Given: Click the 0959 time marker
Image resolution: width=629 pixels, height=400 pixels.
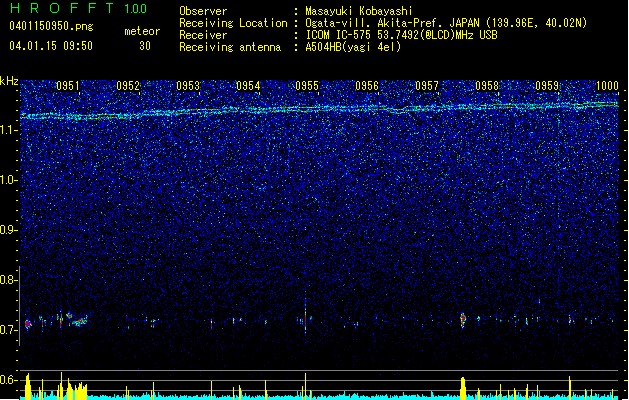Looking at the screenshot, I should point(547,86).
